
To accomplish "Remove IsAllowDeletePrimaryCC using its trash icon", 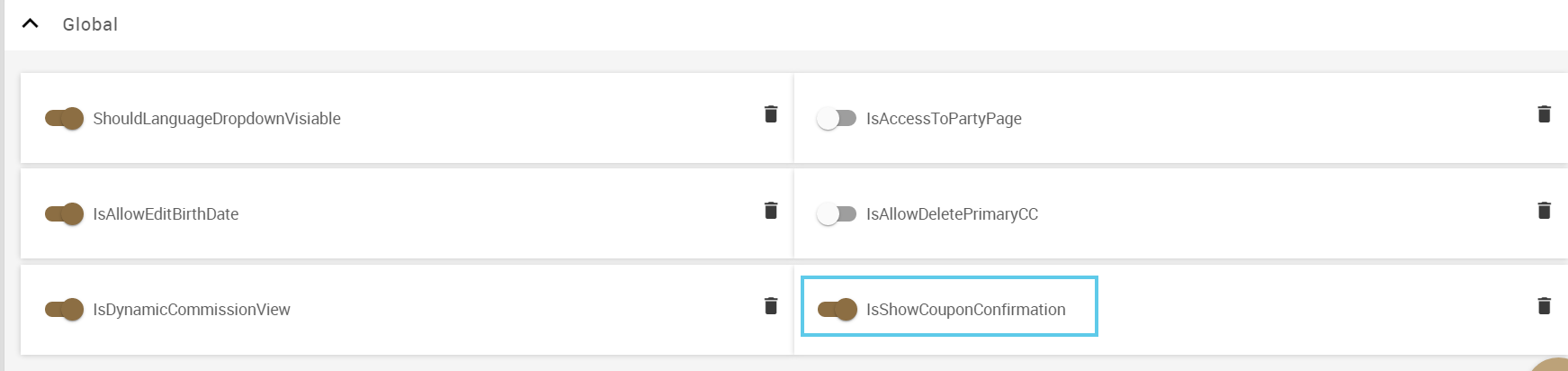I will pos(1544,211).
